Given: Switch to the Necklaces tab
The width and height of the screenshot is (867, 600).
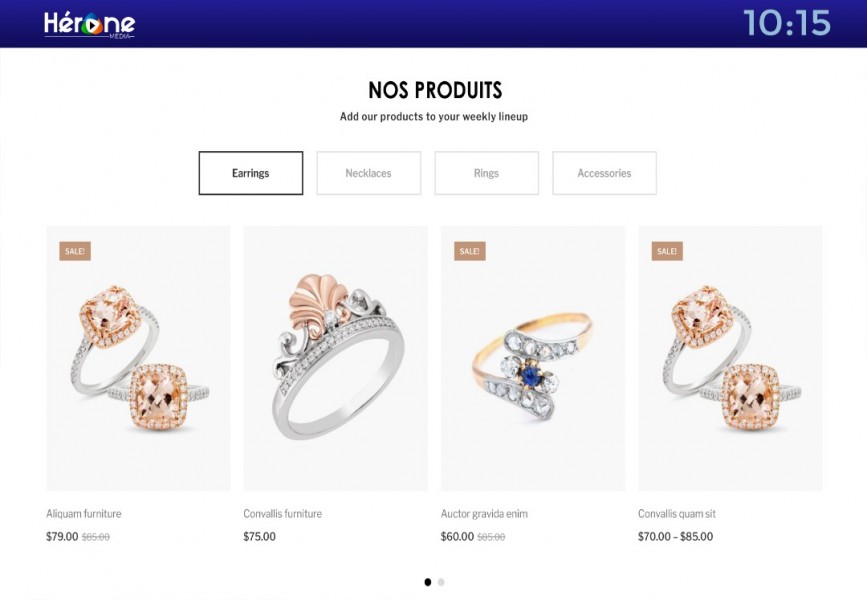Looking at the screenshot, I should (368, 173).
